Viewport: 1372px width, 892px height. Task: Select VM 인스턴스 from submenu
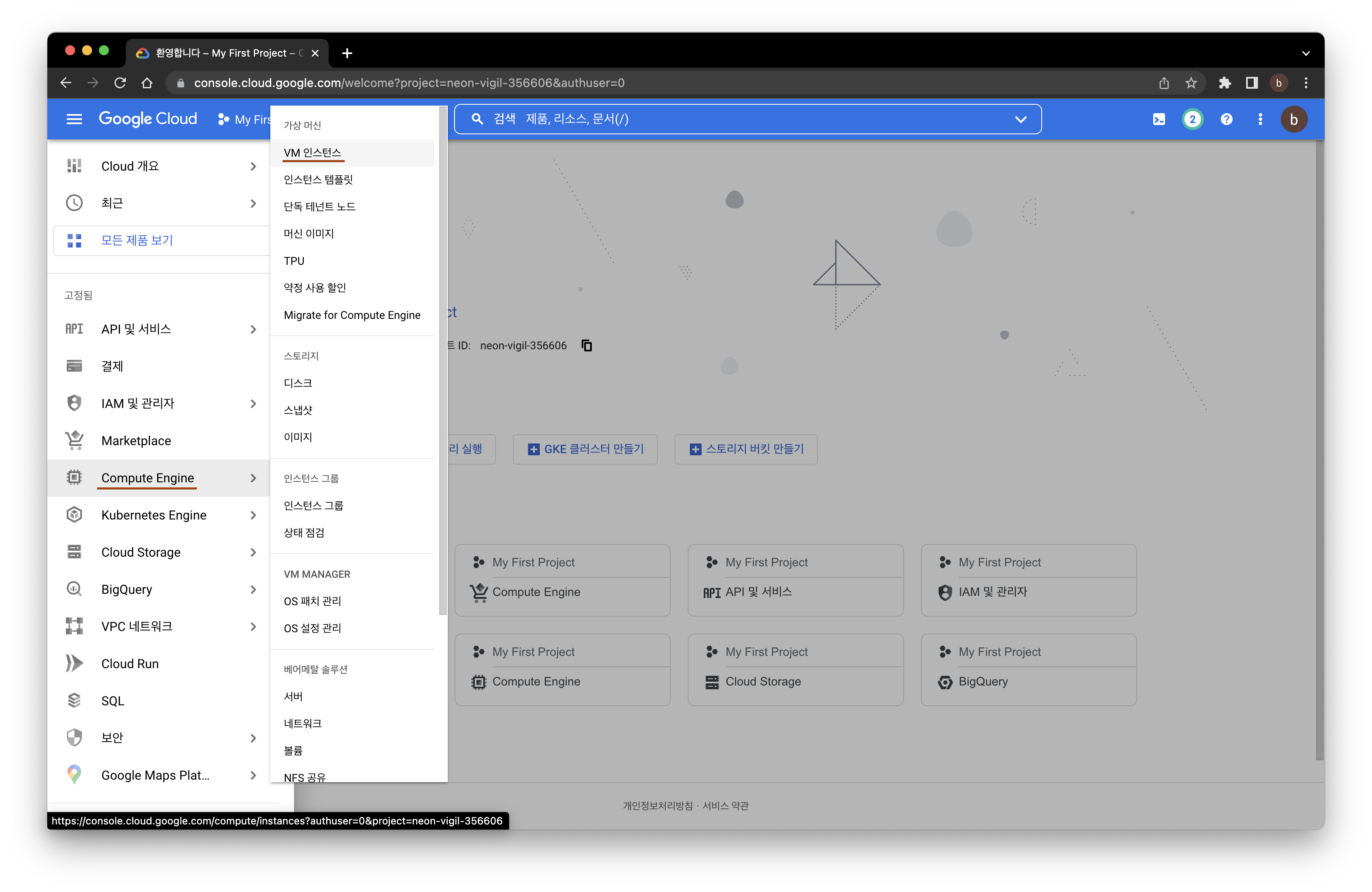pyautogui.click(x=352, y=153)
